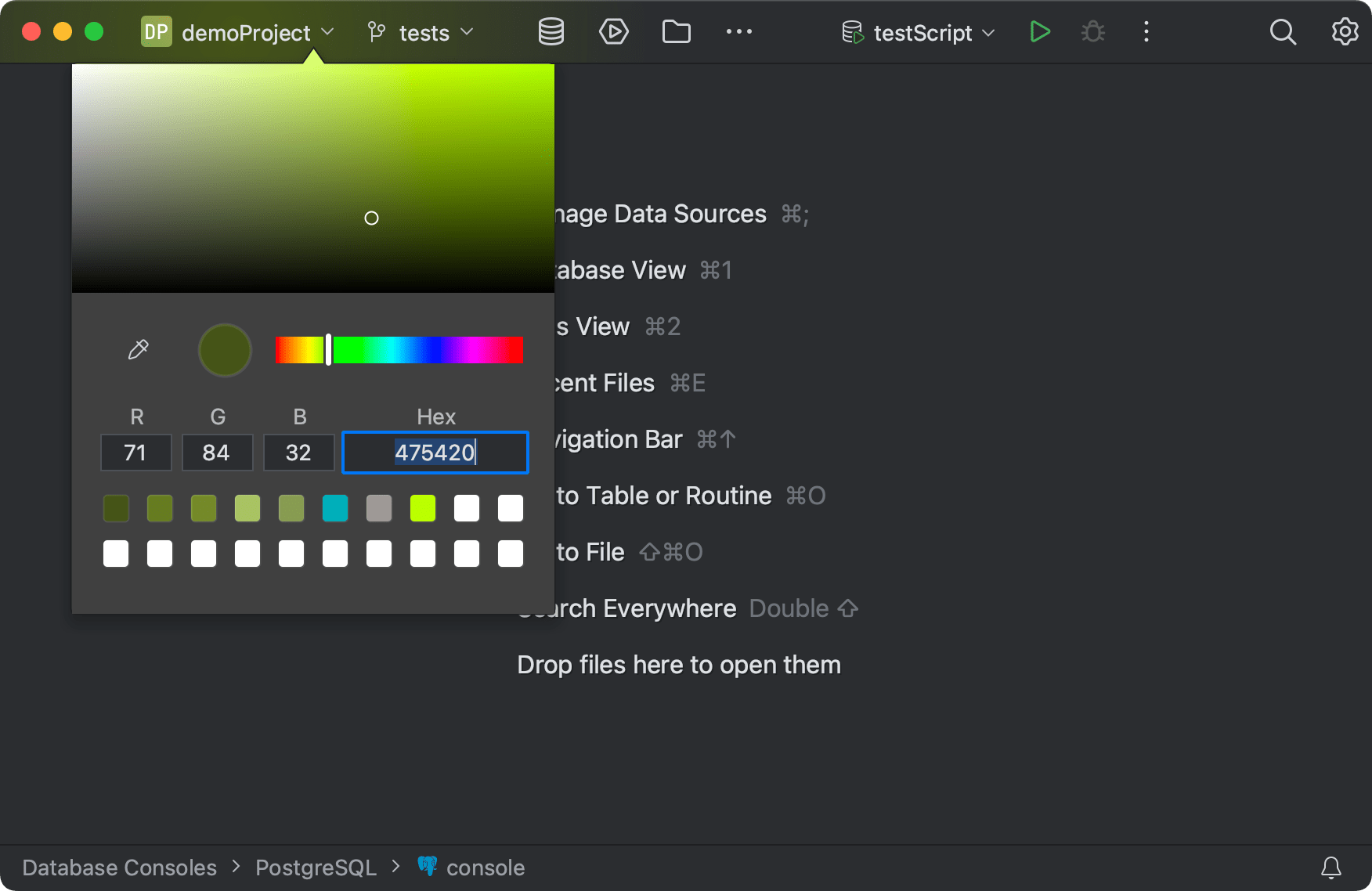The height and width of the screenshot is (891, 1372).
Task: Click the Drop files here to open them text
Action: [x=679, y=665]
